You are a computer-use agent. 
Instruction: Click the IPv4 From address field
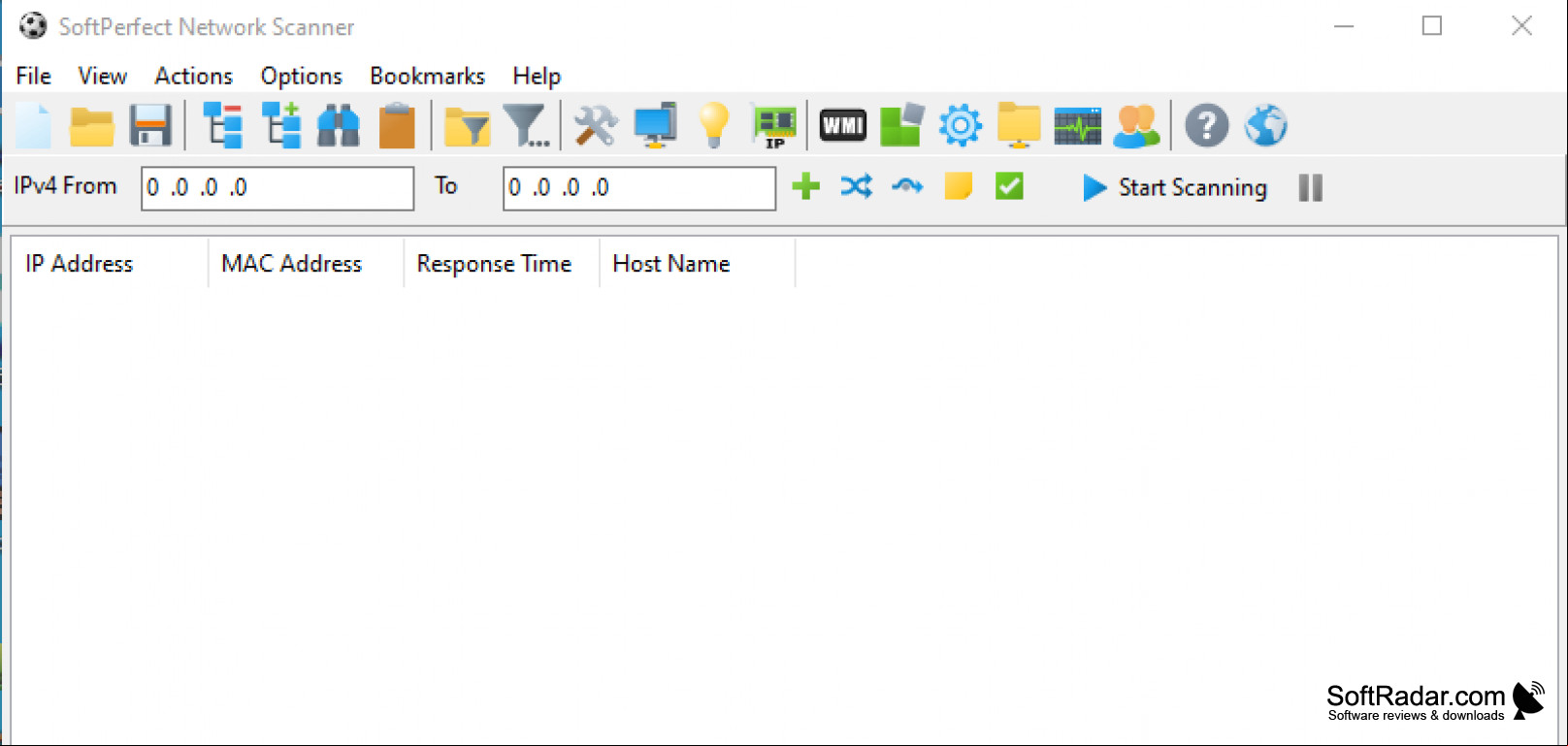tap(278, 188)
